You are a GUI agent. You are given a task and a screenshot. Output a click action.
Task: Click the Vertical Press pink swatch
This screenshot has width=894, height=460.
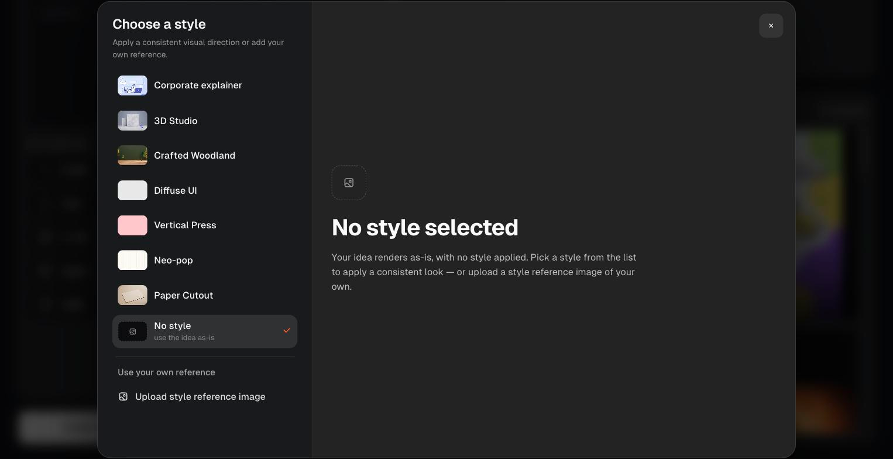click(132, 225)
